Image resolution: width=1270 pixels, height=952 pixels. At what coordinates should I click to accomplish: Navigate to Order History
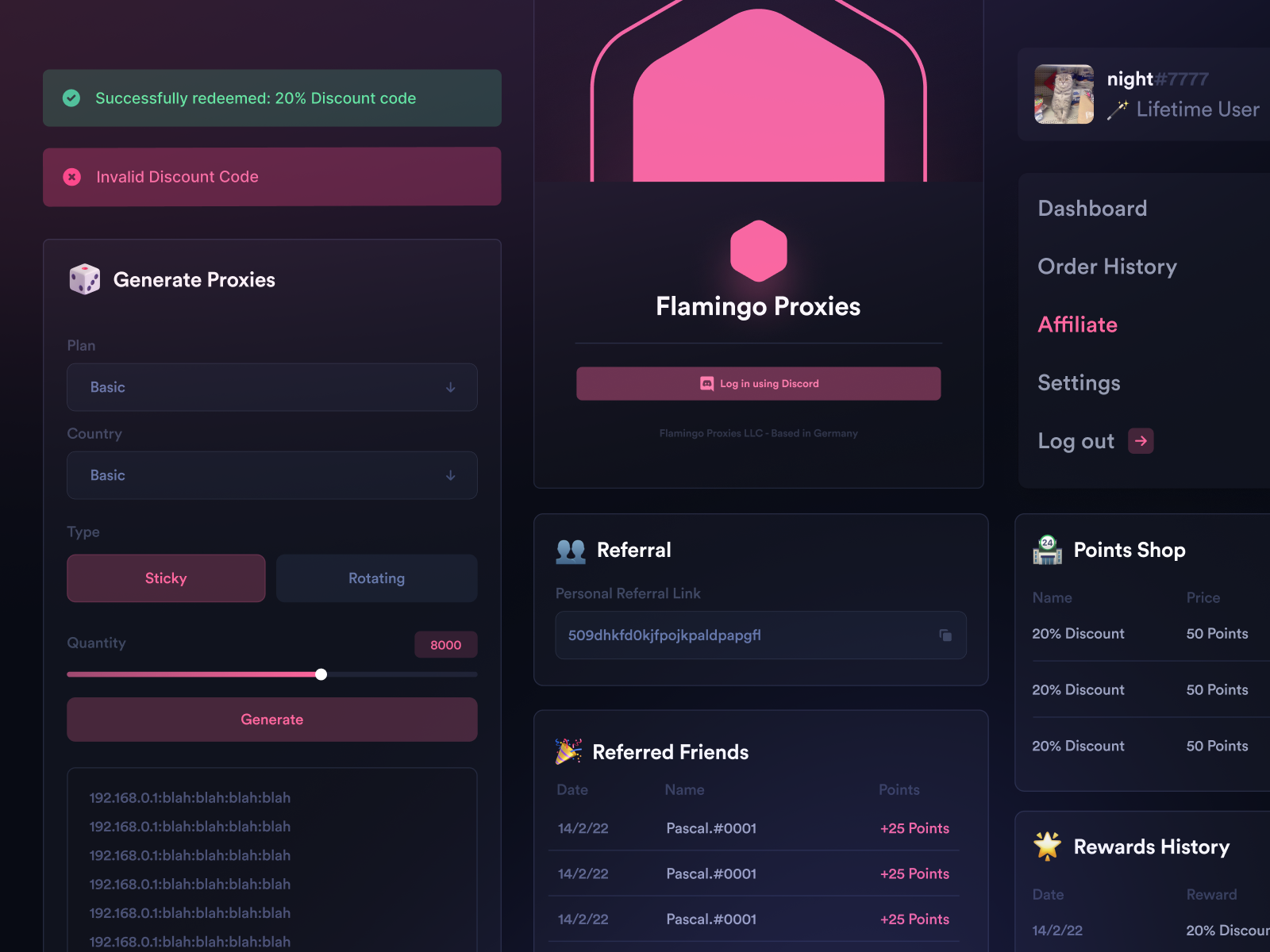coord(1106,267)
